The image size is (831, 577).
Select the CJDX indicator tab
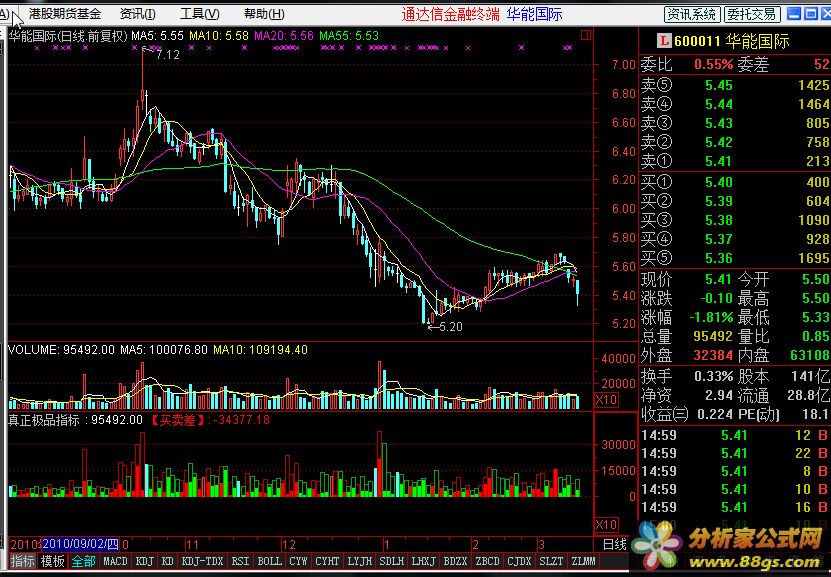519,561
